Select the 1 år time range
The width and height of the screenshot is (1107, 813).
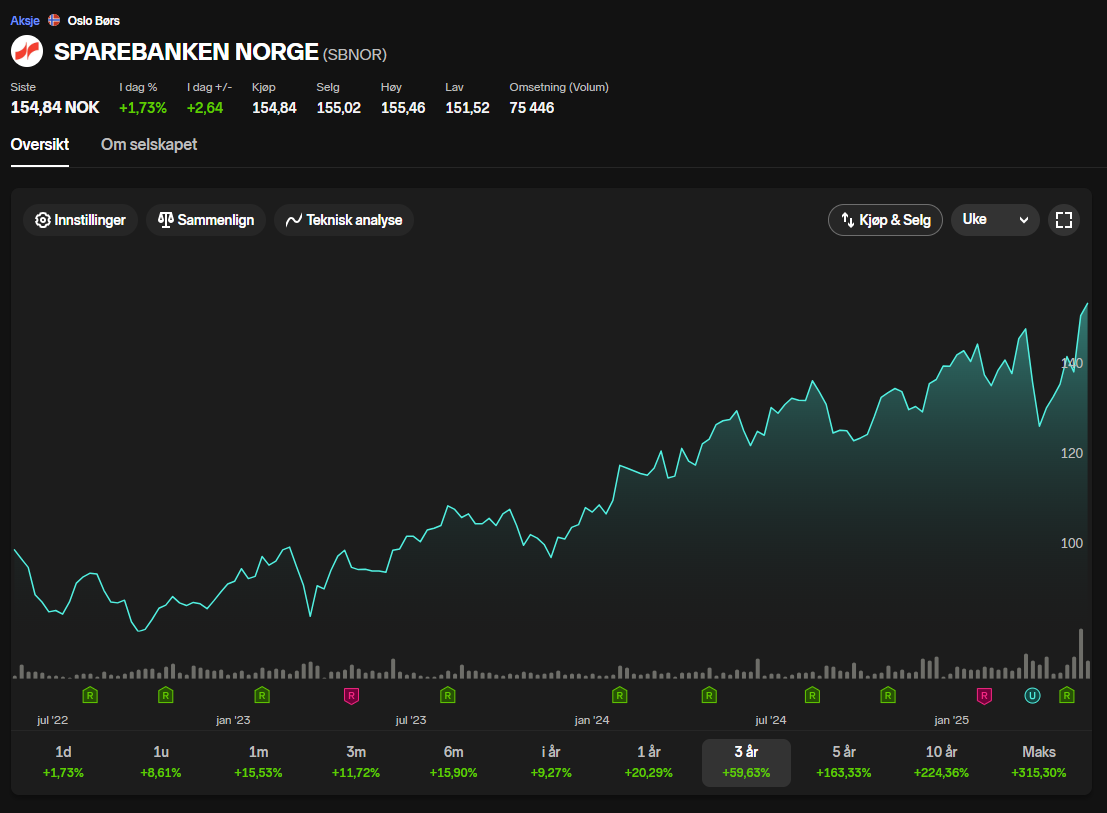click(x=648, y=762)
